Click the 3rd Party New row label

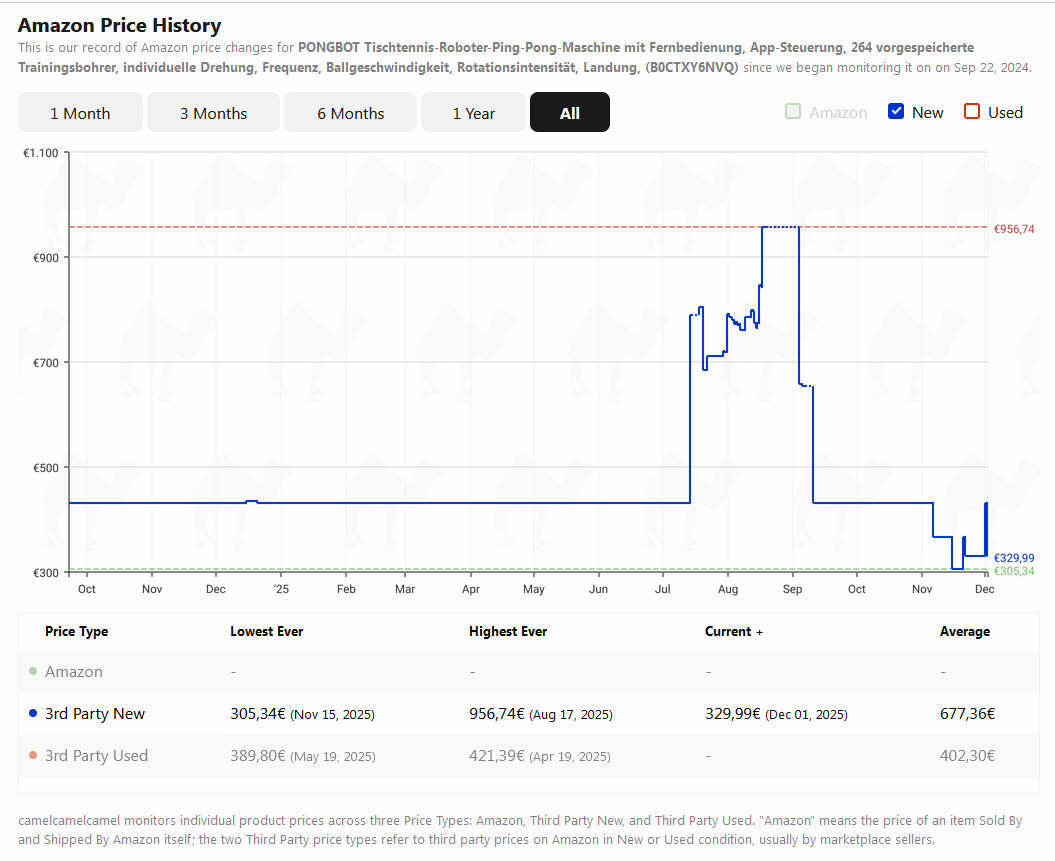[x=95, y=714]
